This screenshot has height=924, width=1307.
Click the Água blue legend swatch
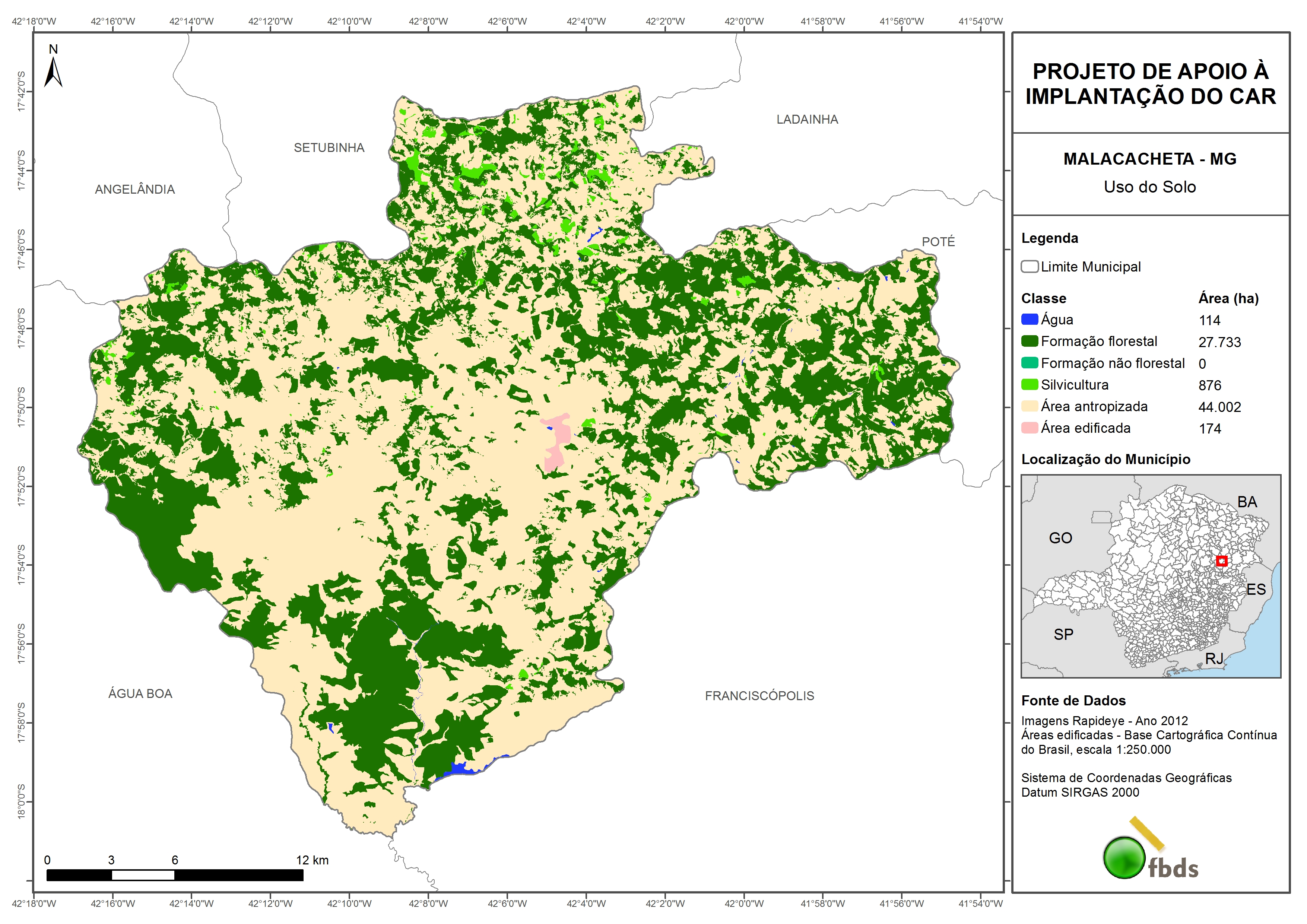[x=1029, y=320]
